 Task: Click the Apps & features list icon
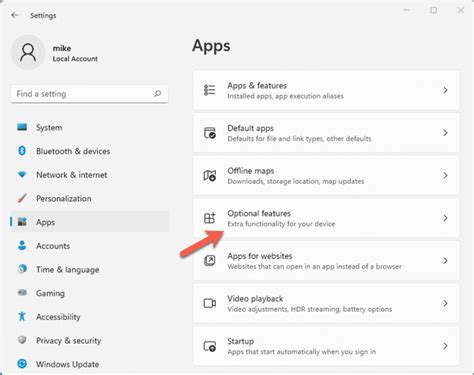click(210, 90)
